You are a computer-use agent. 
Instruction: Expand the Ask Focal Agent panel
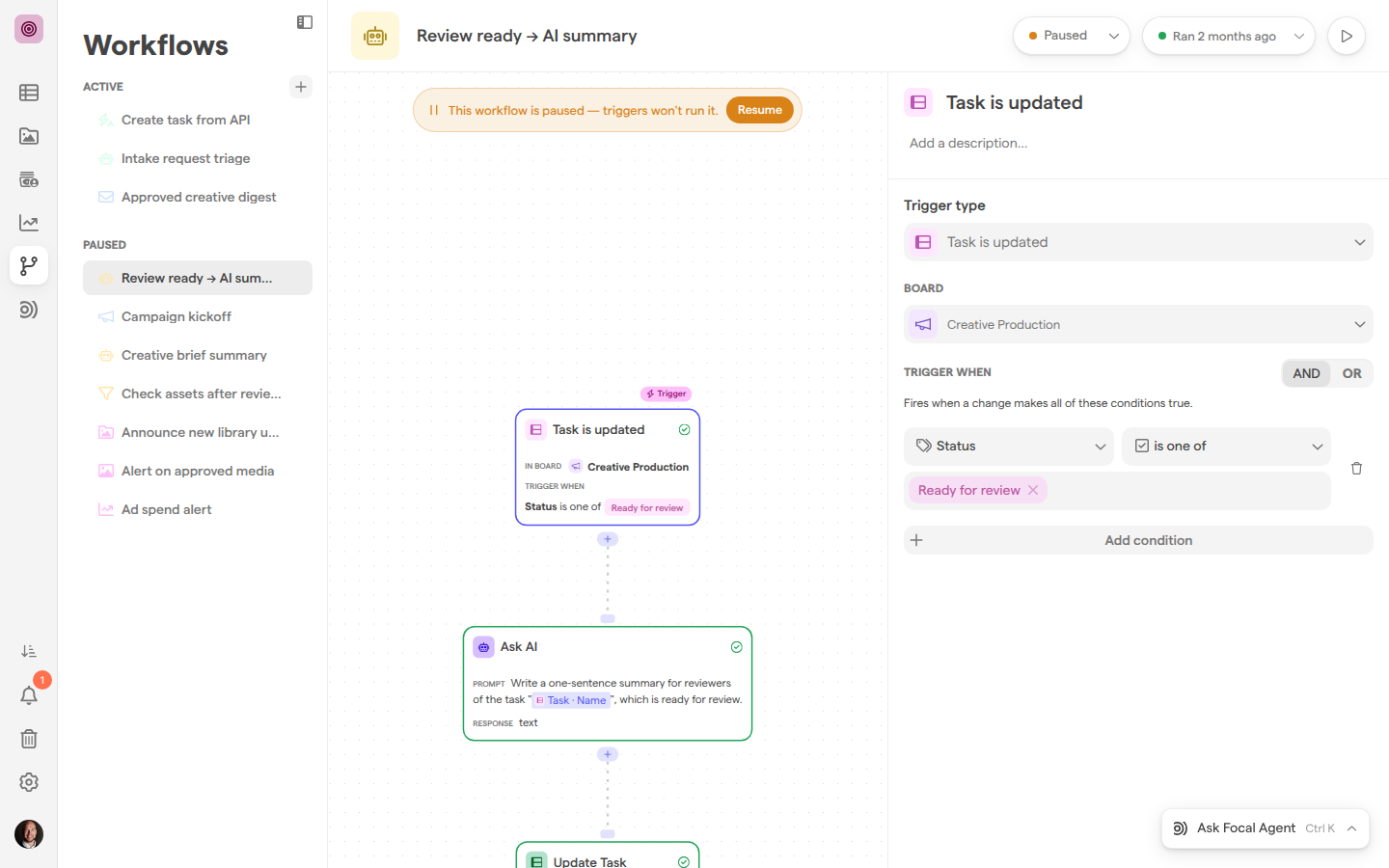click(x=1266, y=828)
